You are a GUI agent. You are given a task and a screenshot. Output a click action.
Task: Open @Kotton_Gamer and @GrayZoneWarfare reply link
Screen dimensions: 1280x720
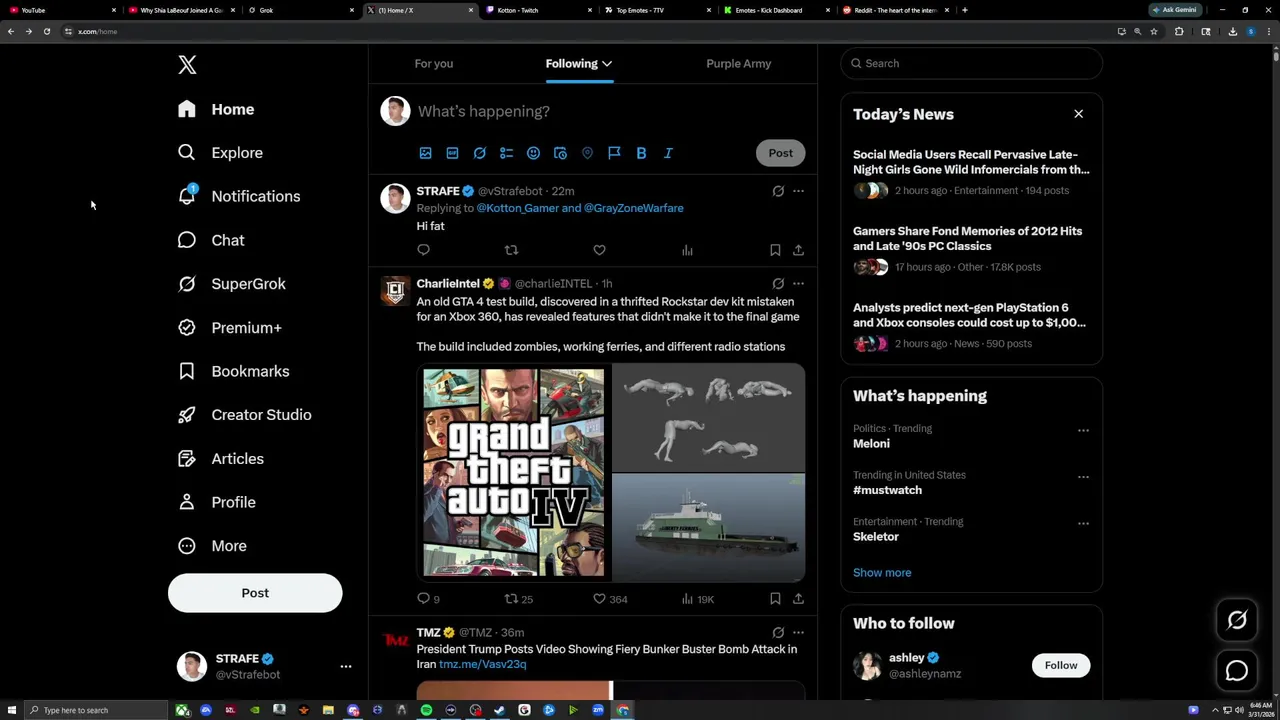click(x=580, y=208)
